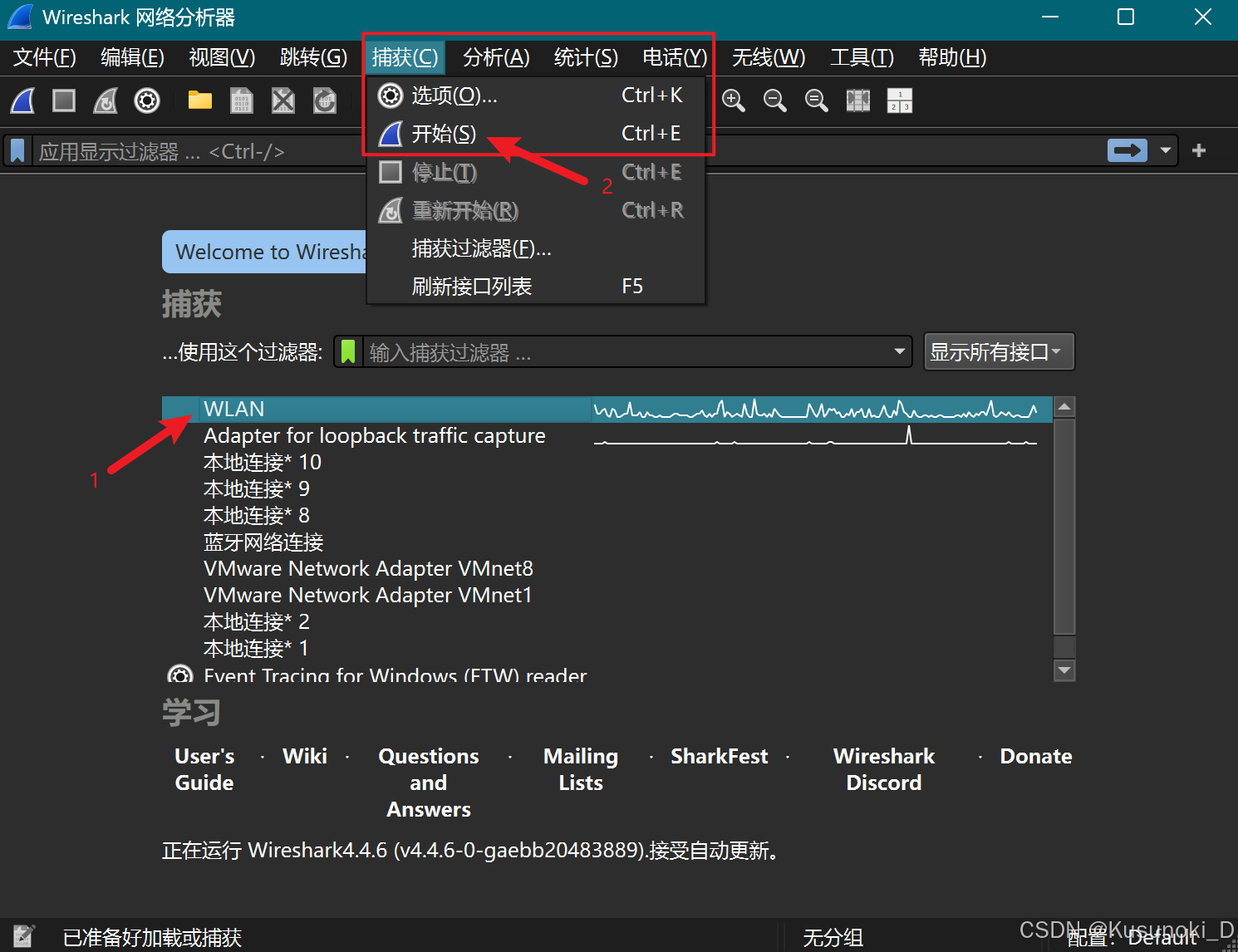
Task: Select the 本地连接* 9 interface
Action: [x=607, y=489]
